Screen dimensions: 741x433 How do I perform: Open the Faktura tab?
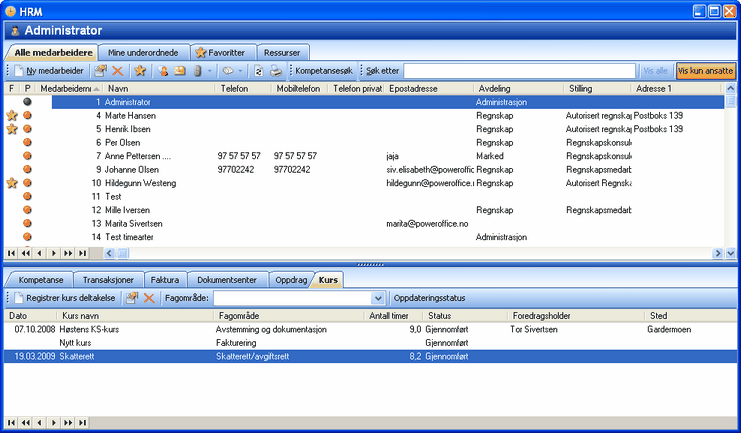tap(165, 280)
